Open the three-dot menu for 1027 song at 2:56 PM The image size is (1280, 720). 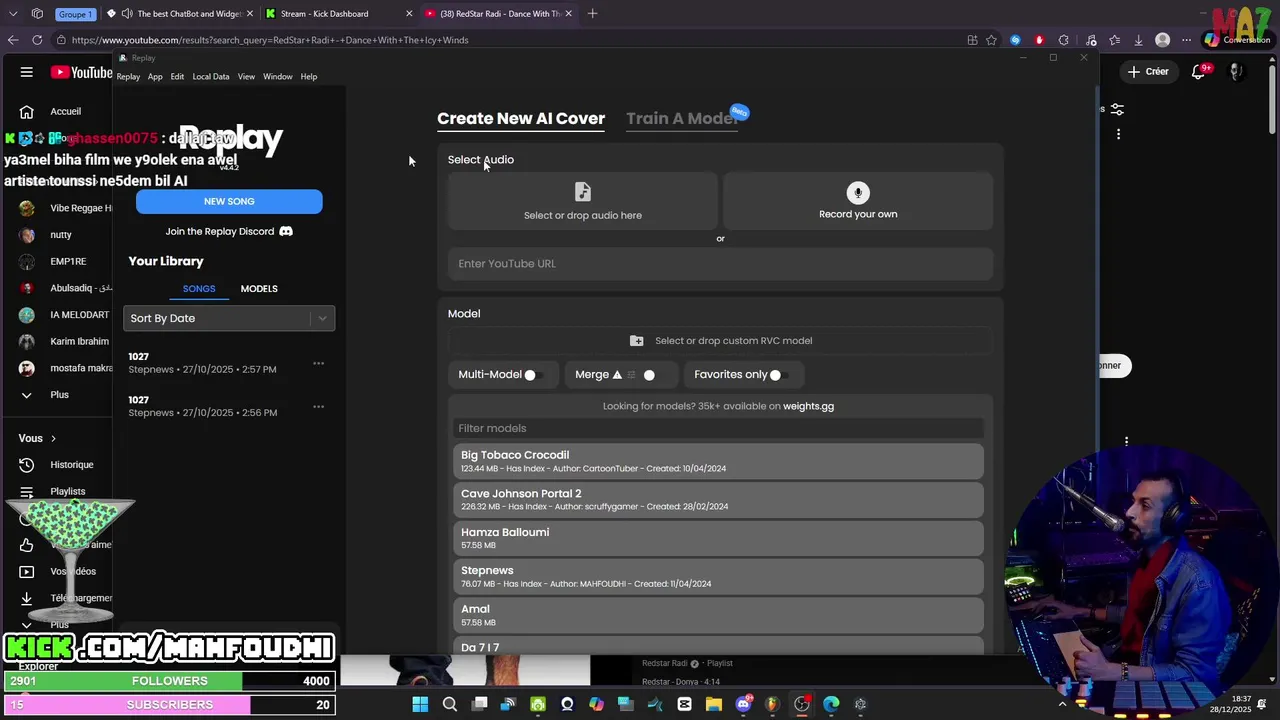click(x=318, y=406)
